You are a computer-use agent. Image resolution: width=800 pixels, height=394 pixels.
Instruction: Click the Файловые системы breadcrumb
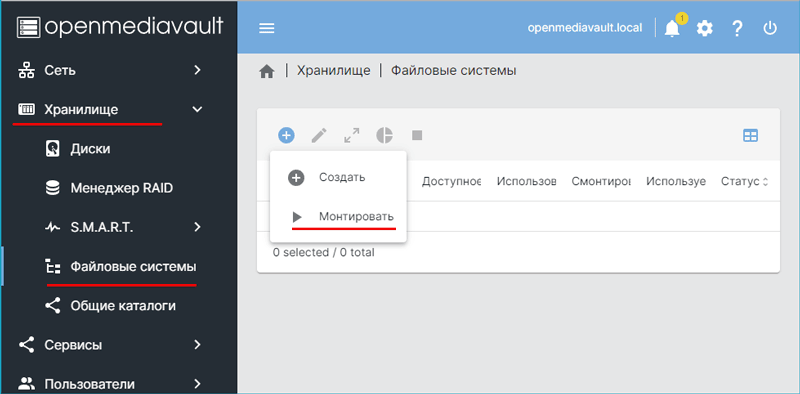pyautogui.click(x=454, y=70)
